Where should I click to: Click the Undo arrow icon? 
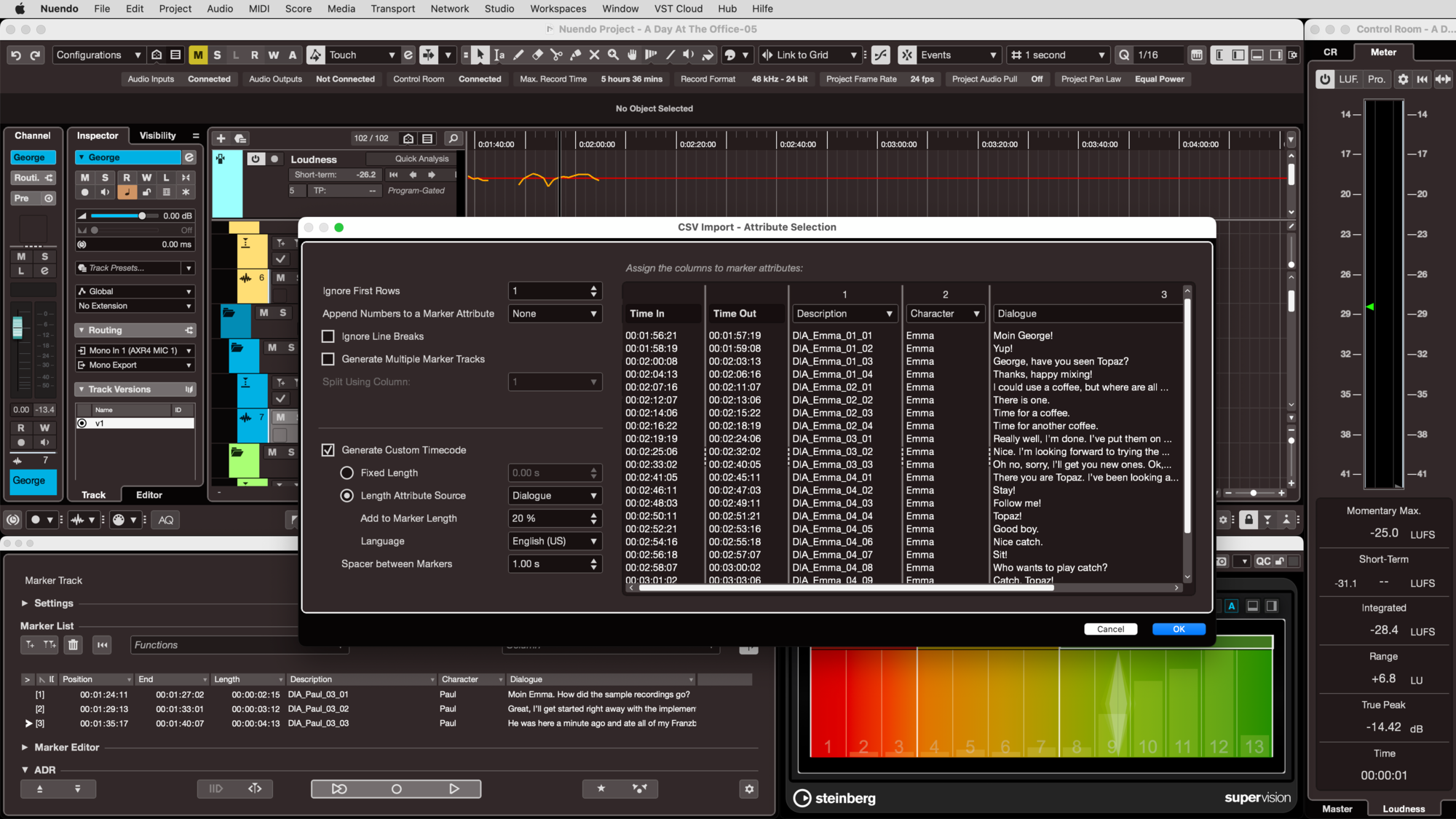click(x=16, y=55)
